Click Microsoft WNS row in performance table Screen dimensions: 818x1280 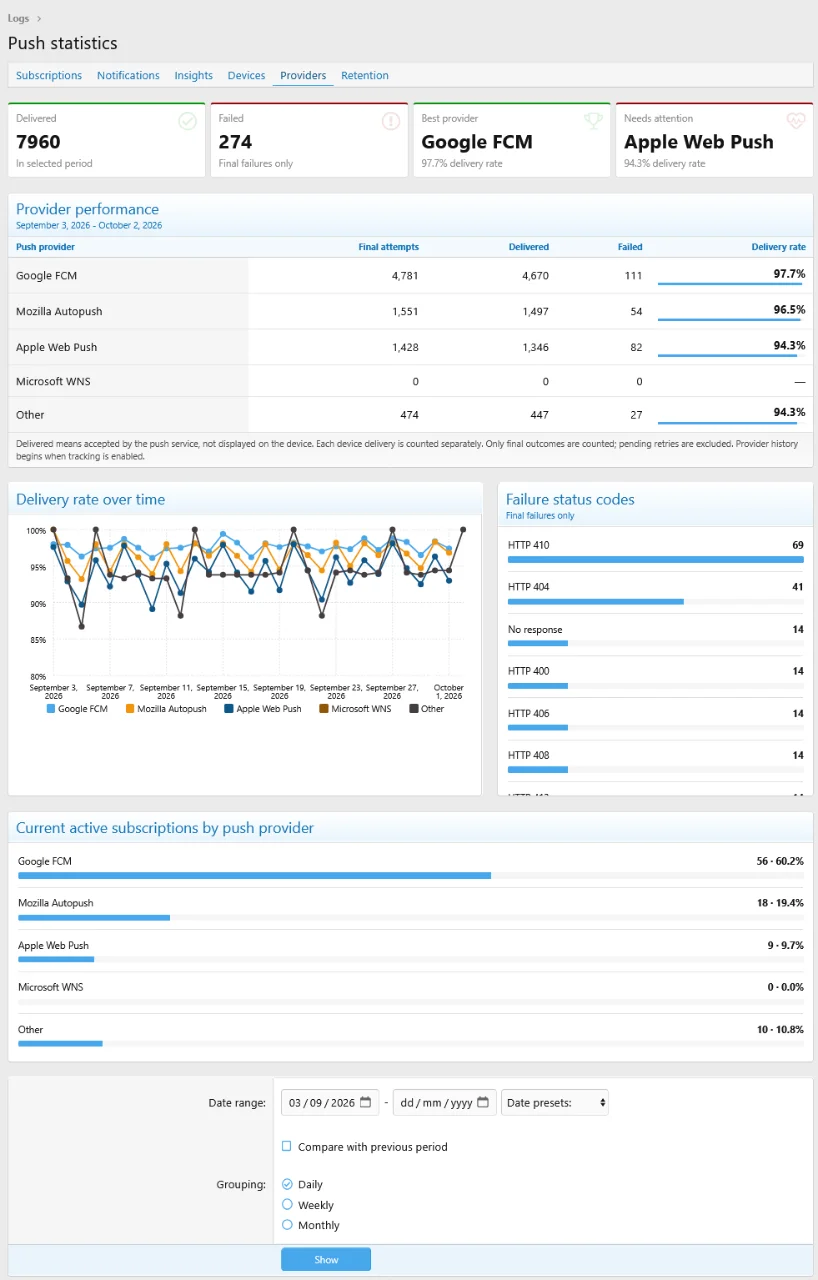(x=410, y=381)
